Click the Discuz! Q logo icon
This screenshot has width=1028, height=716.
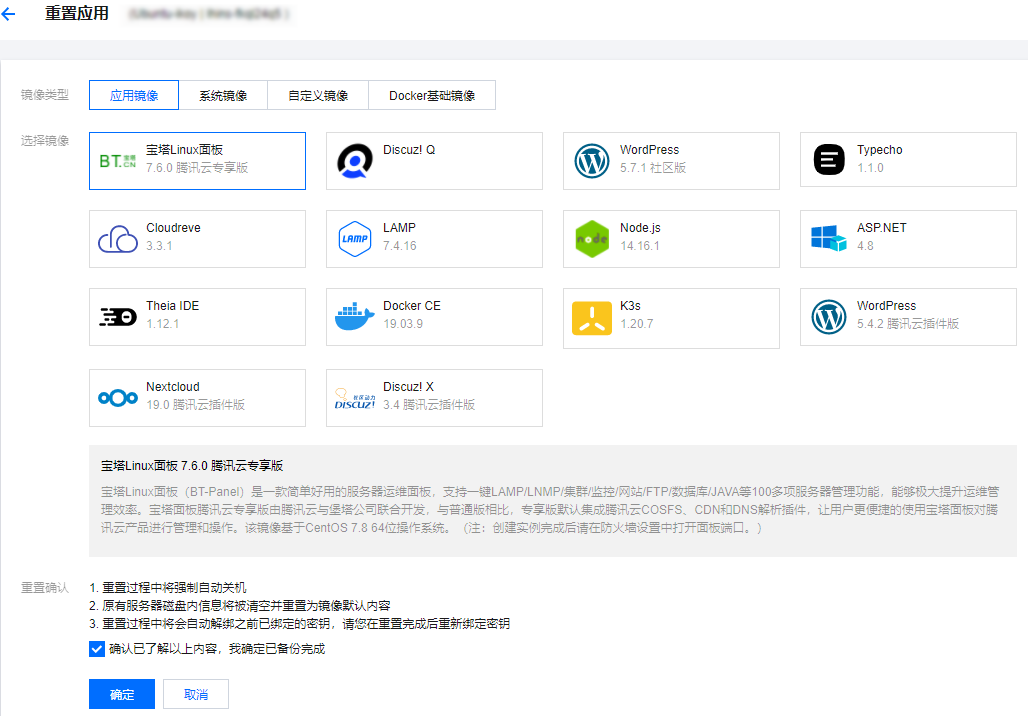coord(355,161)
